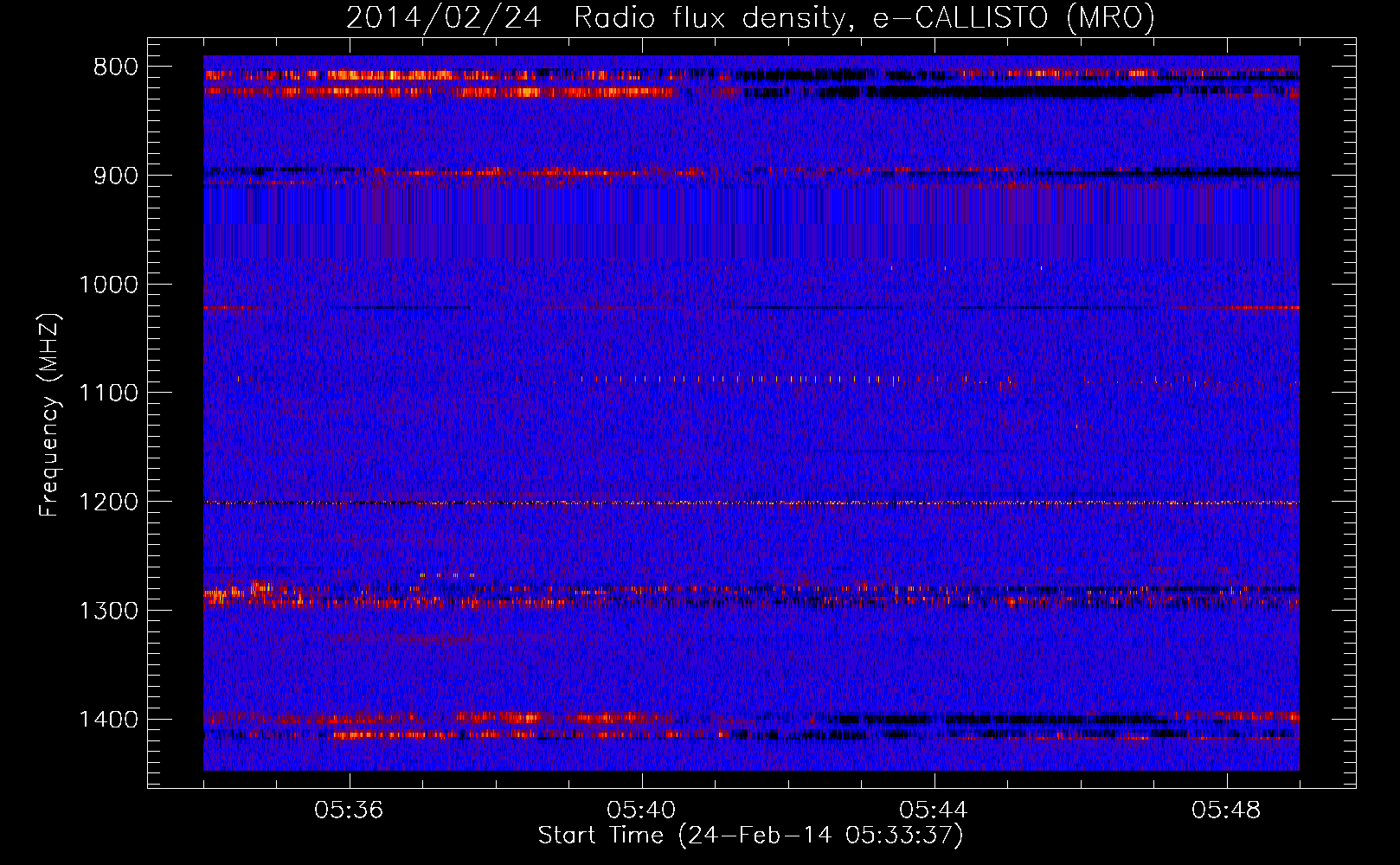Click the plot title '2014/02/24 Radio flux density'
Screen dimensions: 1400x865
tap(750, 17)
